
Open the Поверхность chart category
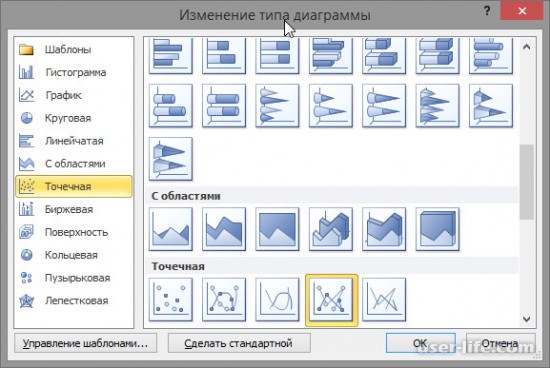pyautogui.click(x=74, y=232)
